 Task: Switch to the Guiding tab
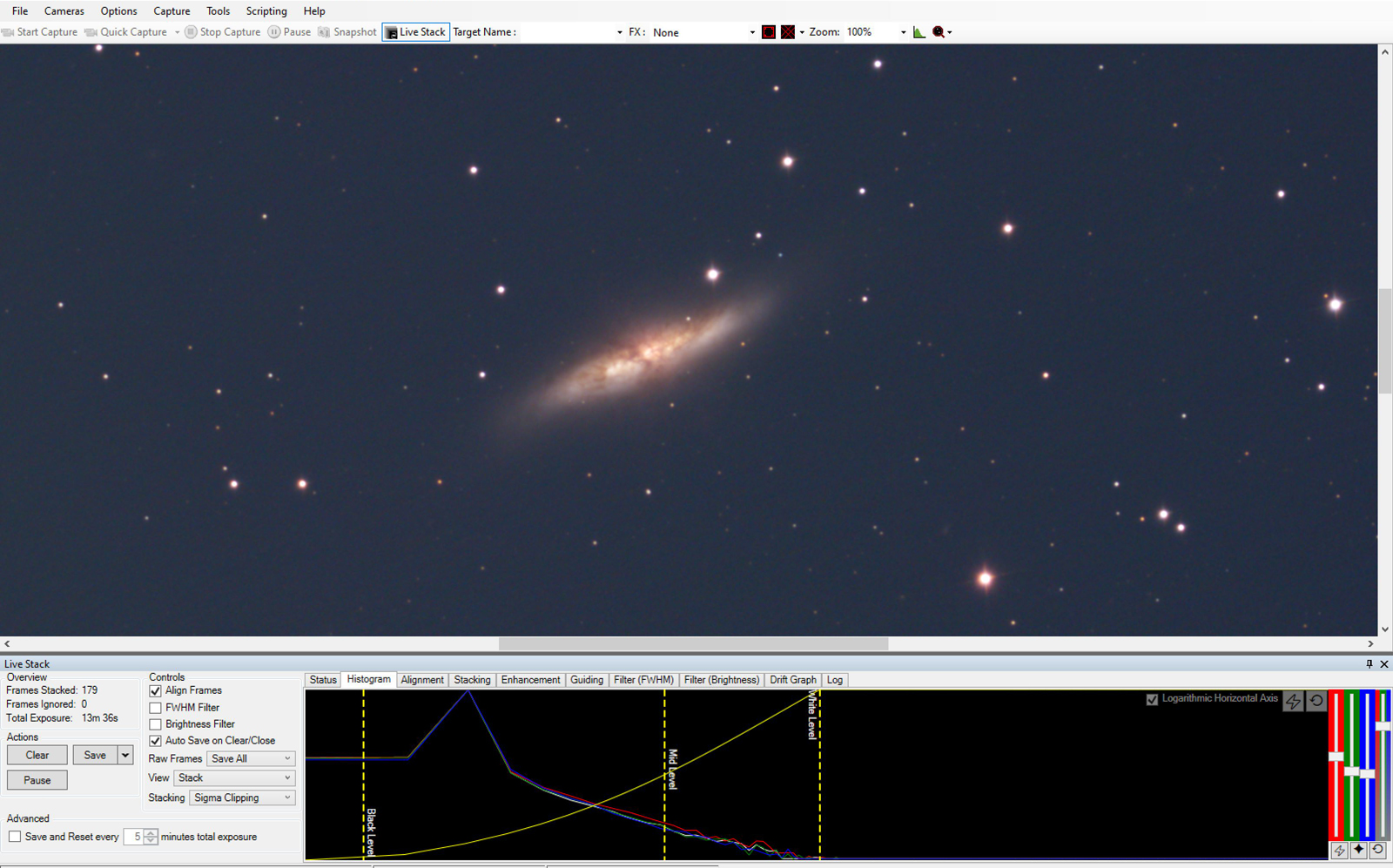click(x=587, y=680)
